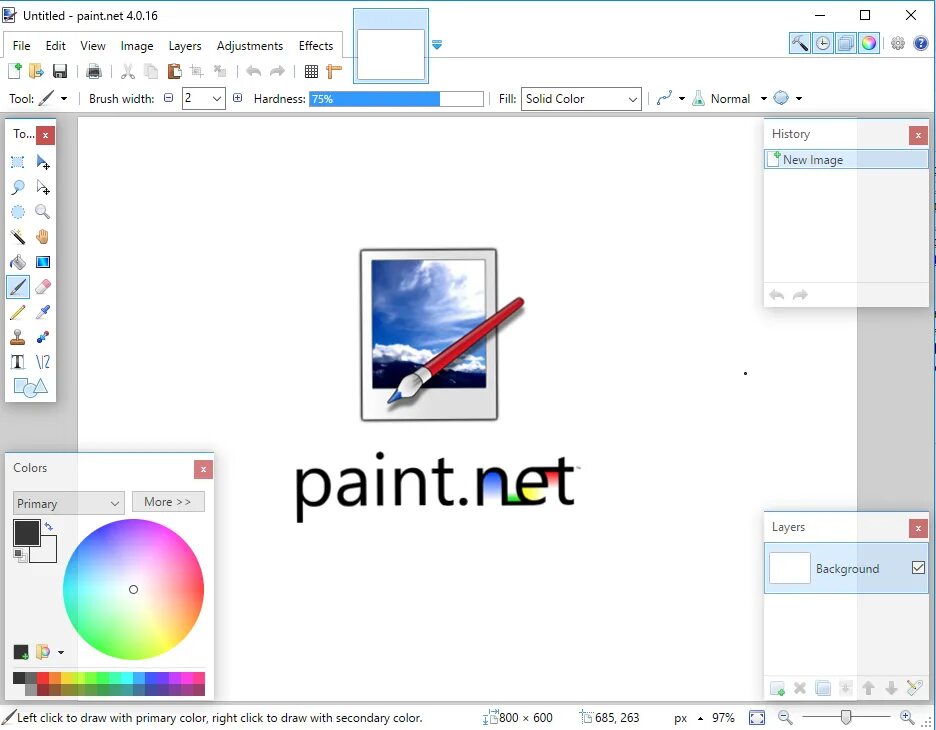Click the Save toolbar icon

(x=60, y=72)
